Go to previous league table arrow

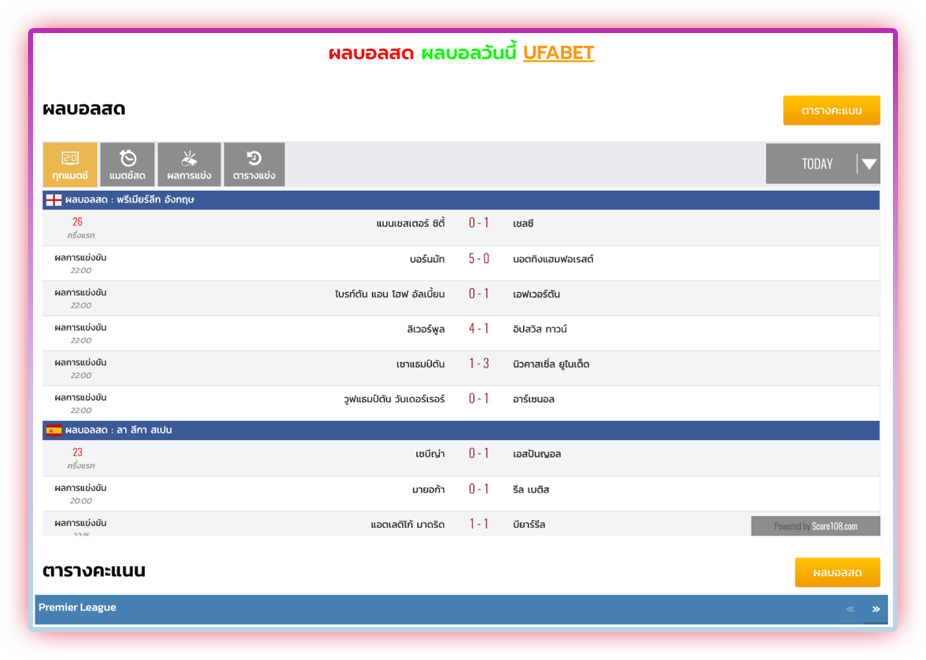[850, 609]
